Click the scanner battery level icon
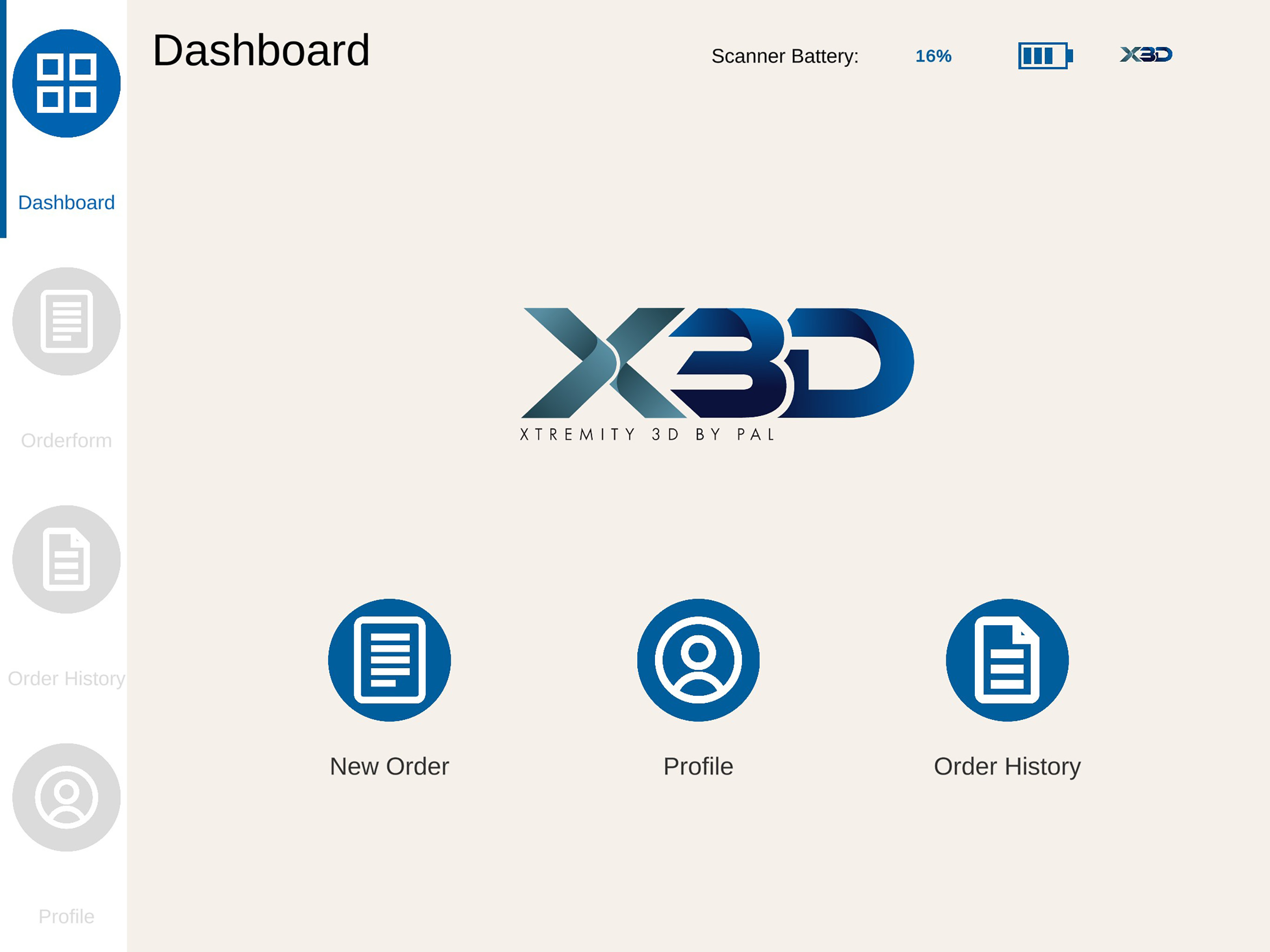 1045,56
